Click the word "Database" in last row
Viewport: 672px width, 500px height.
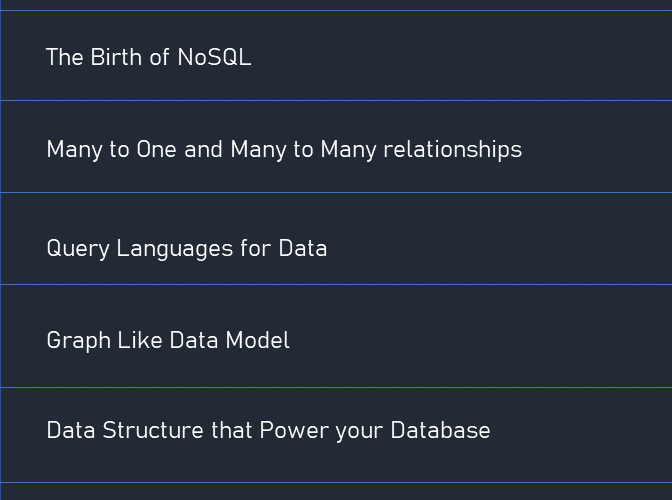tap(440, 430)
